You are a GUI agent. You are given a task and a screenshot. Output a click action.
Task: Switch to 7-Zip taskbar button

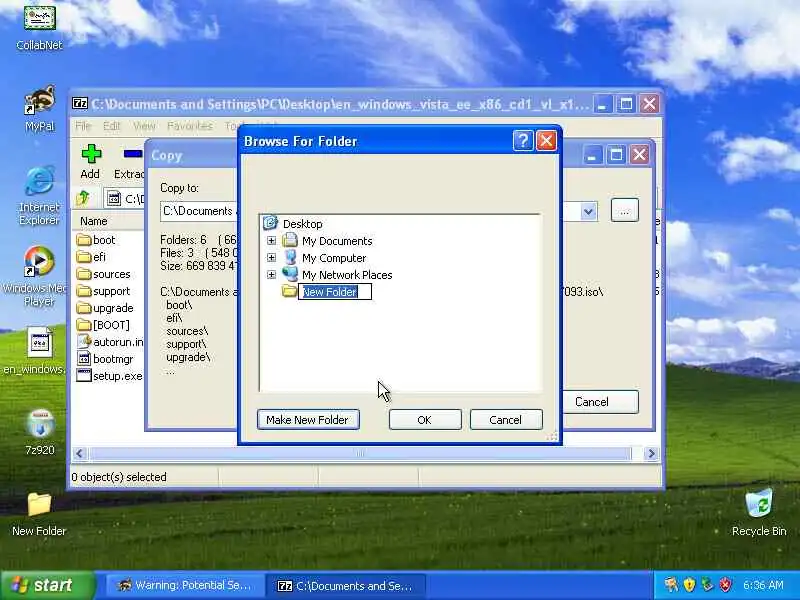(345, 585)
